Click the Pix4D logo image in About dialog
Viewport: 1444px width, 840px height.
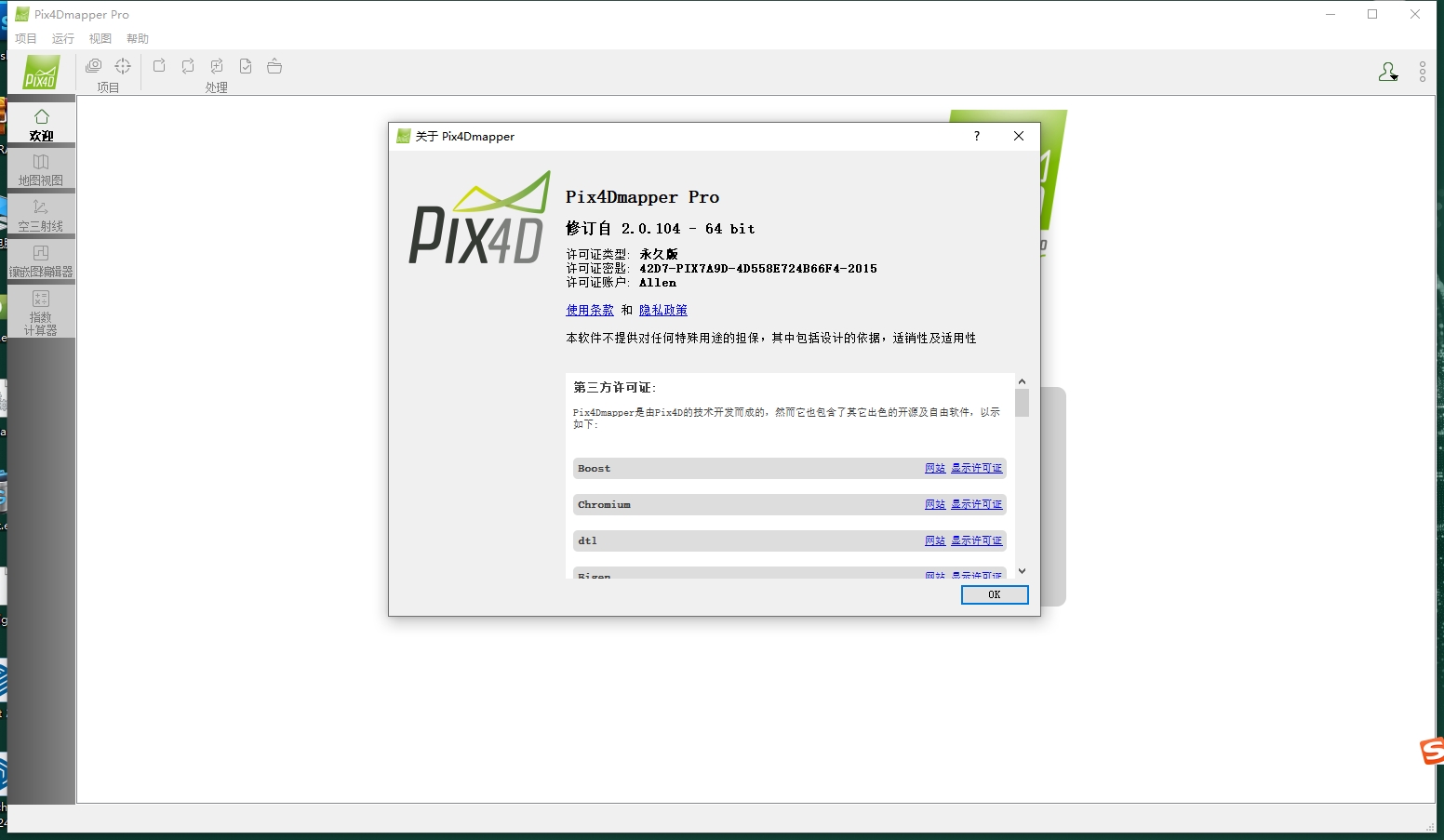(479, 219)
